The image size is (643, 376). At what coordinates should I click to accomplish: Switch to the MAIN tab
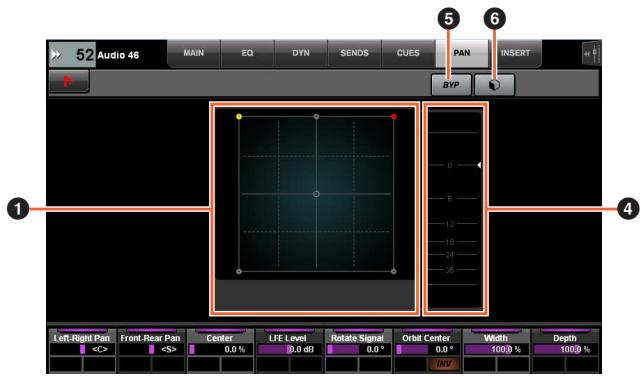click(194, 53)
